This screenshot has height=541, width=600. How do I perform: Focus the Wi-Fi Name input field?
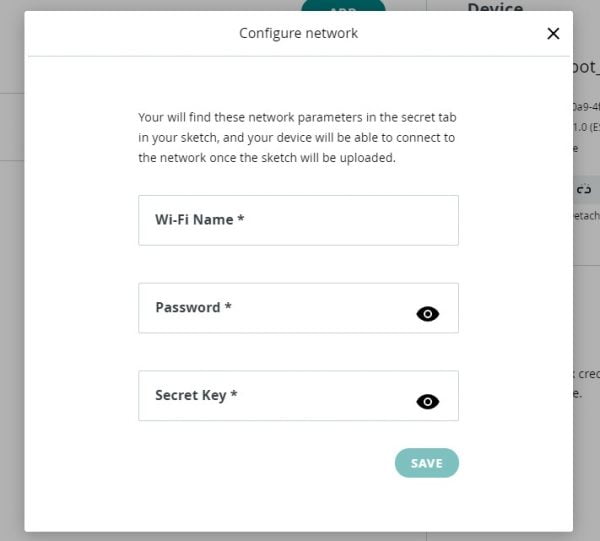(298, 220)
